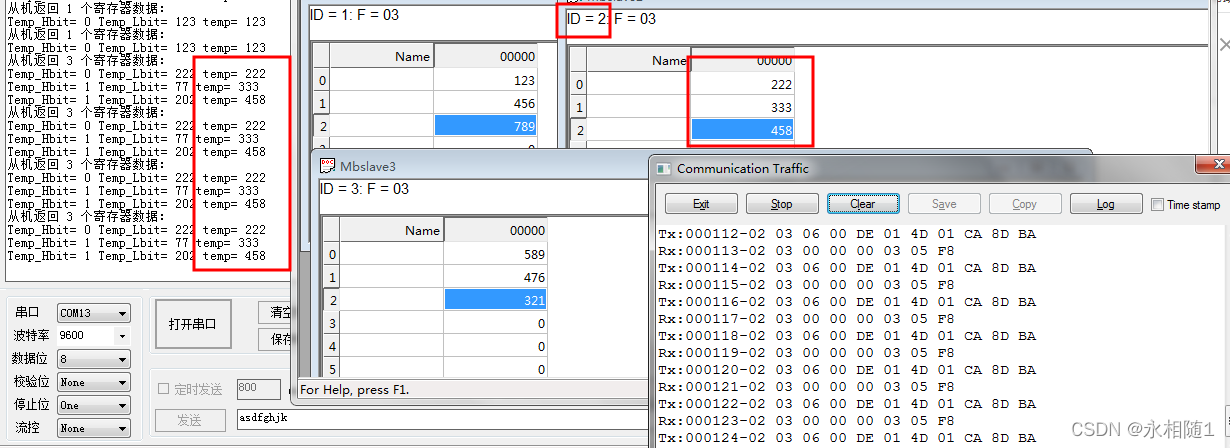Click the 'ID = 1: F = 03' header text
This screenshot has height=448, width=1230.
[x=354, y=15]
